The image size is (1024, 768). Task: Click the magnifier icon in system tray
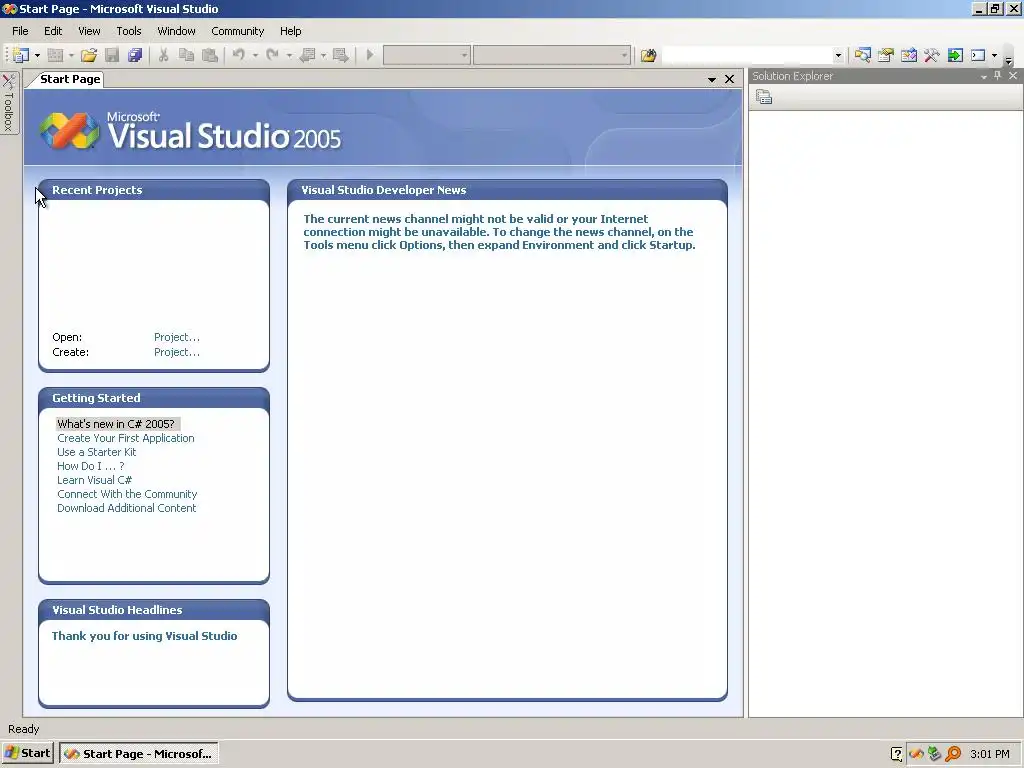(953, 754)
